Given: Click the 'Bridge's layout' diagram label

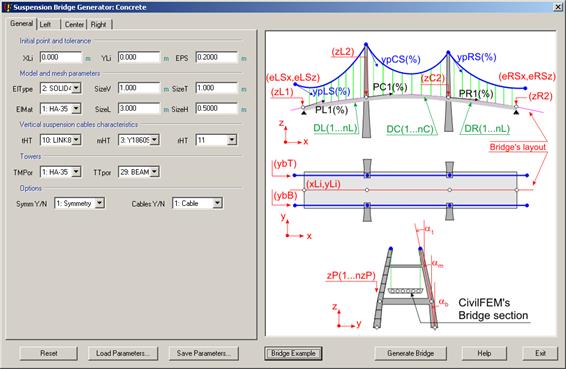Looking at the screenshot, I should [518, 147].
